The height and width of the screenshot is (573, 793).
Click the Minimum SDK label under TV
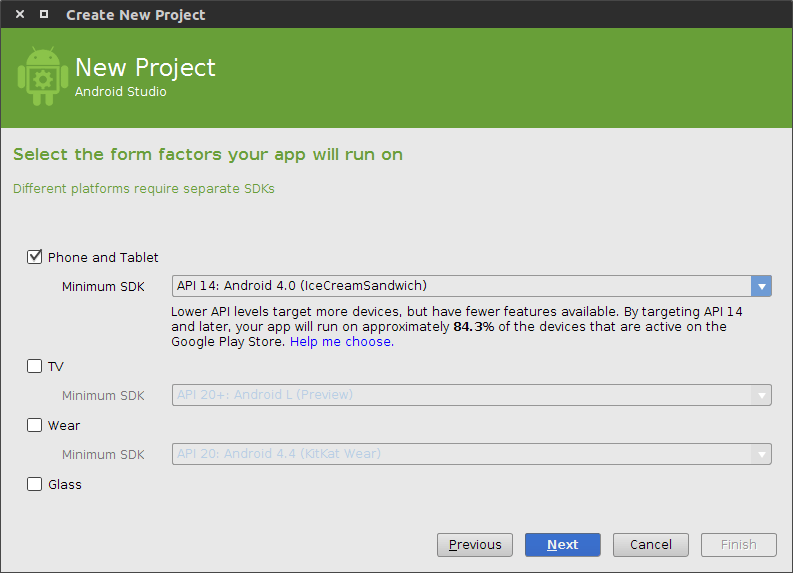[x=103, y=395]
